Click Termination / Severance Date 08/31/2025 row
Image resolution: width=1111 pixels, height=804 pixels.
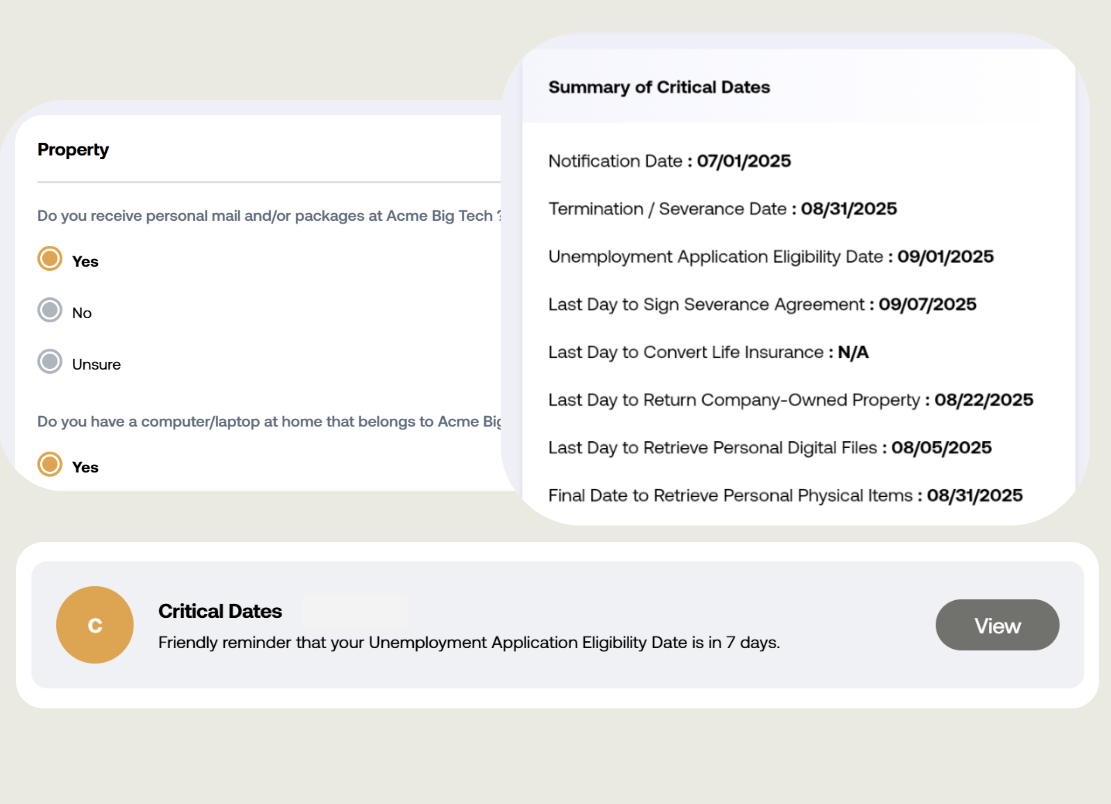pyautogui.click(x=723, y=208)
